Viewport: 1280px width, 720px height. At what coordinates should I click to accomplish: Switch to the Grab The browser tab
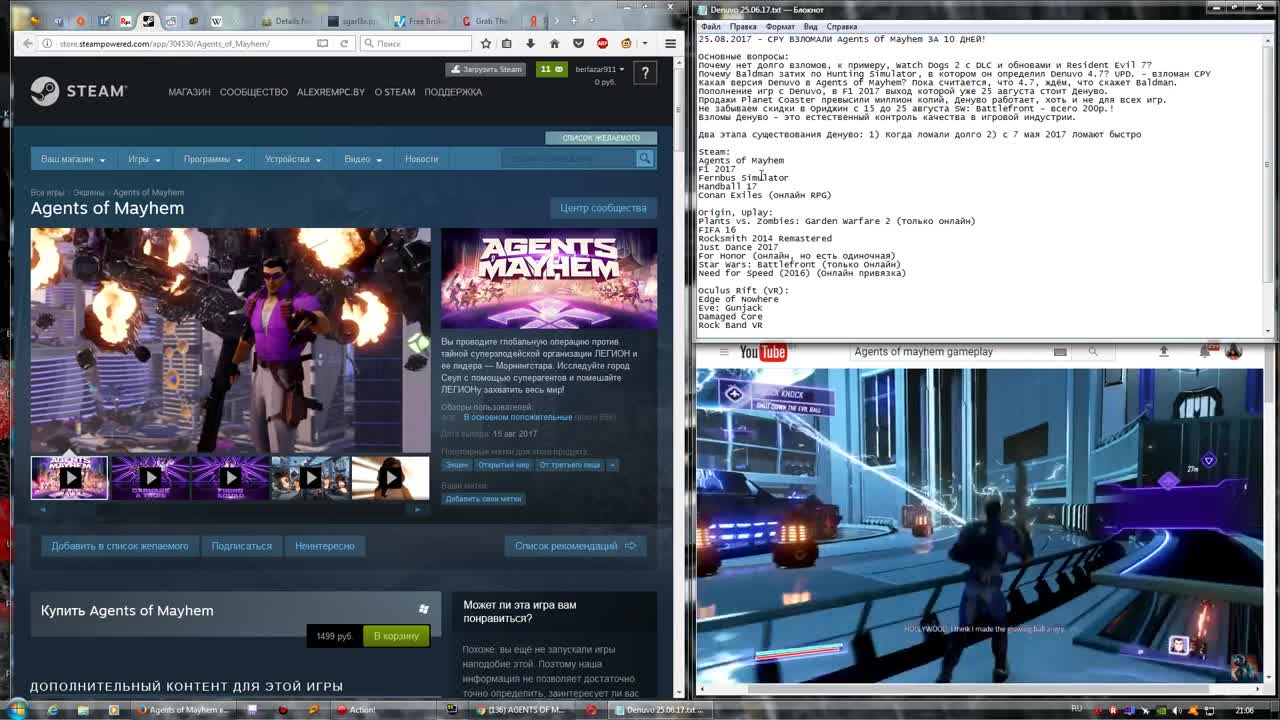click(x=490, y=20)
